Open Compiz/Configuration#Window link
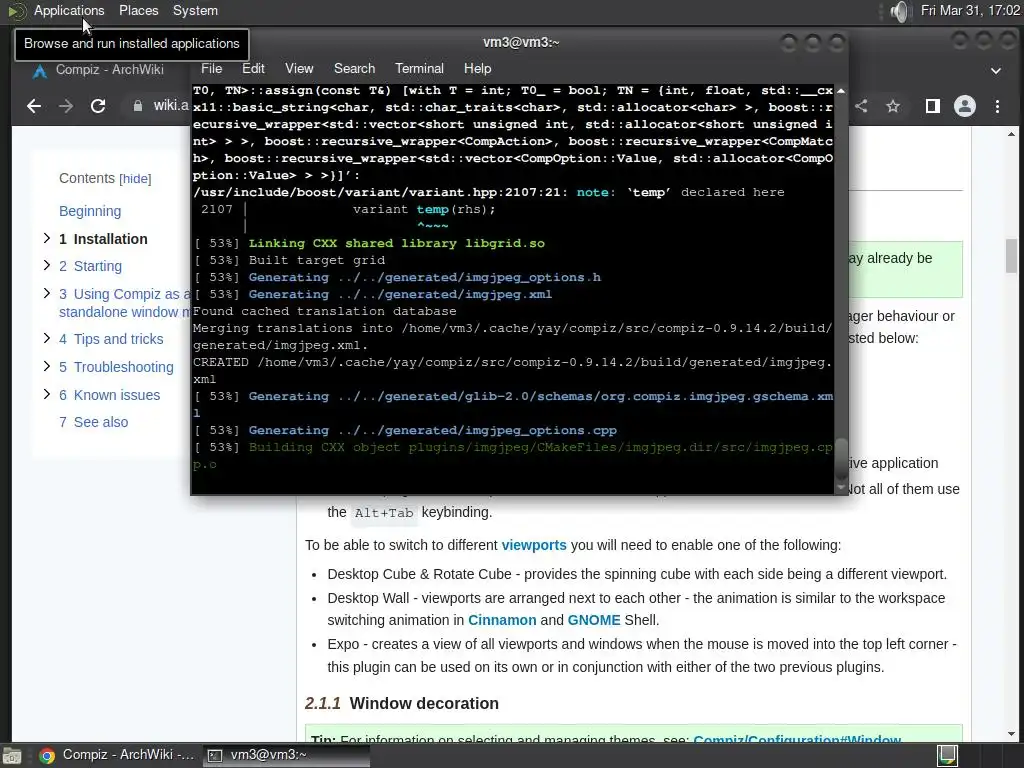The image size is (1024, 768). coord(797,739)
